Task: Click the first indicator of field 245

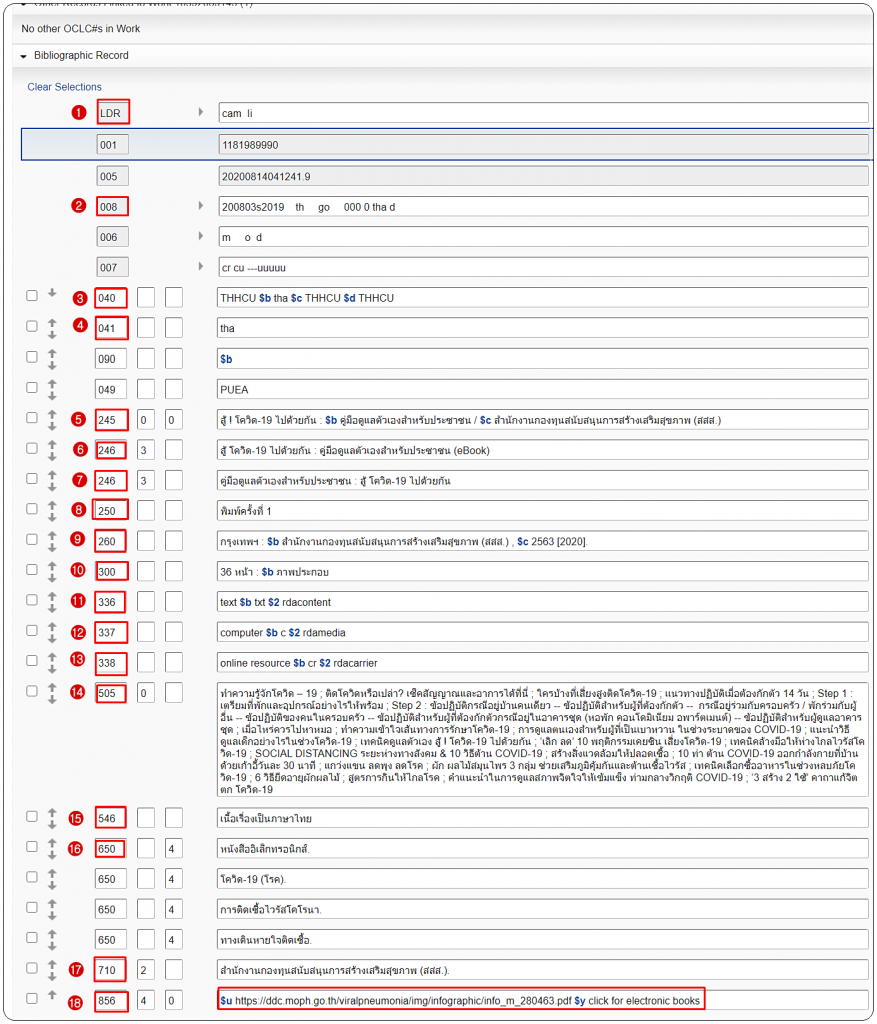Action: [146, 419]
